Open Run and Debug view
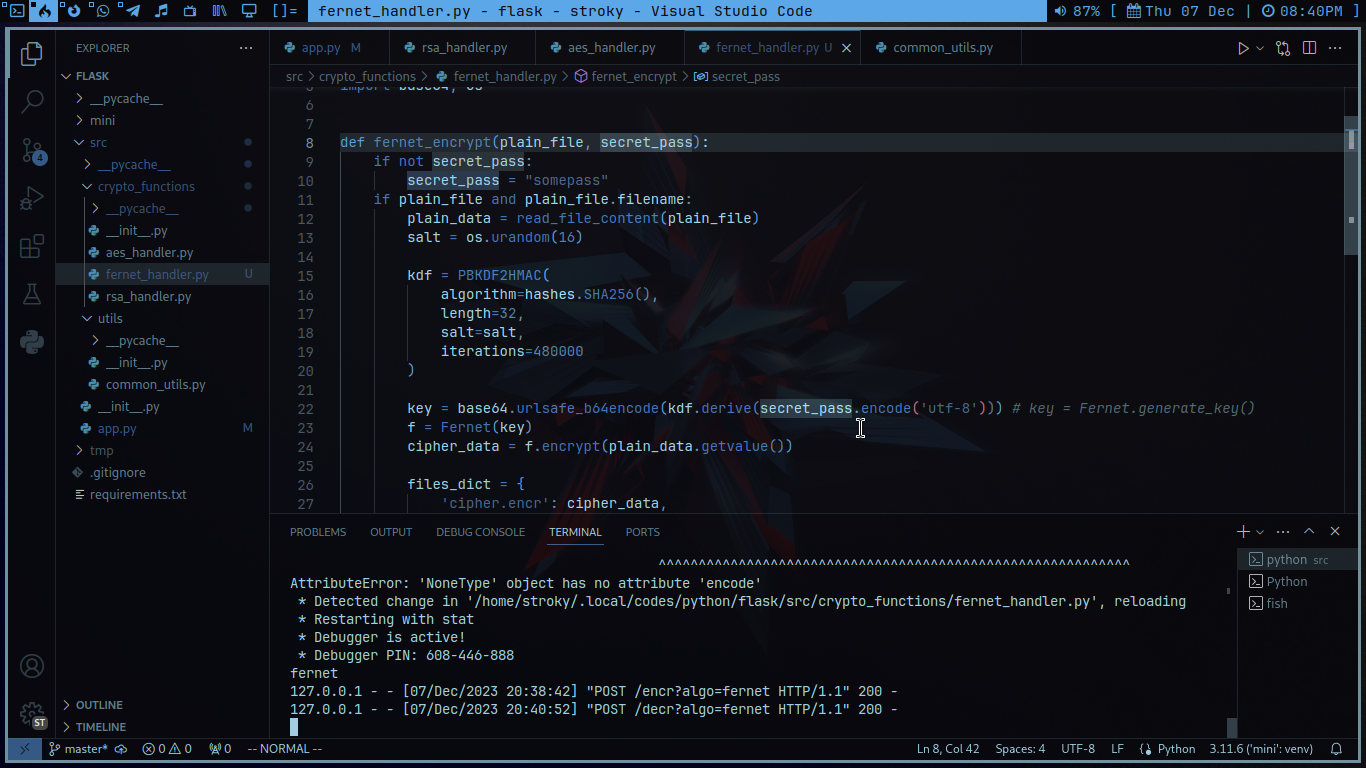 (x=32, y=198)
